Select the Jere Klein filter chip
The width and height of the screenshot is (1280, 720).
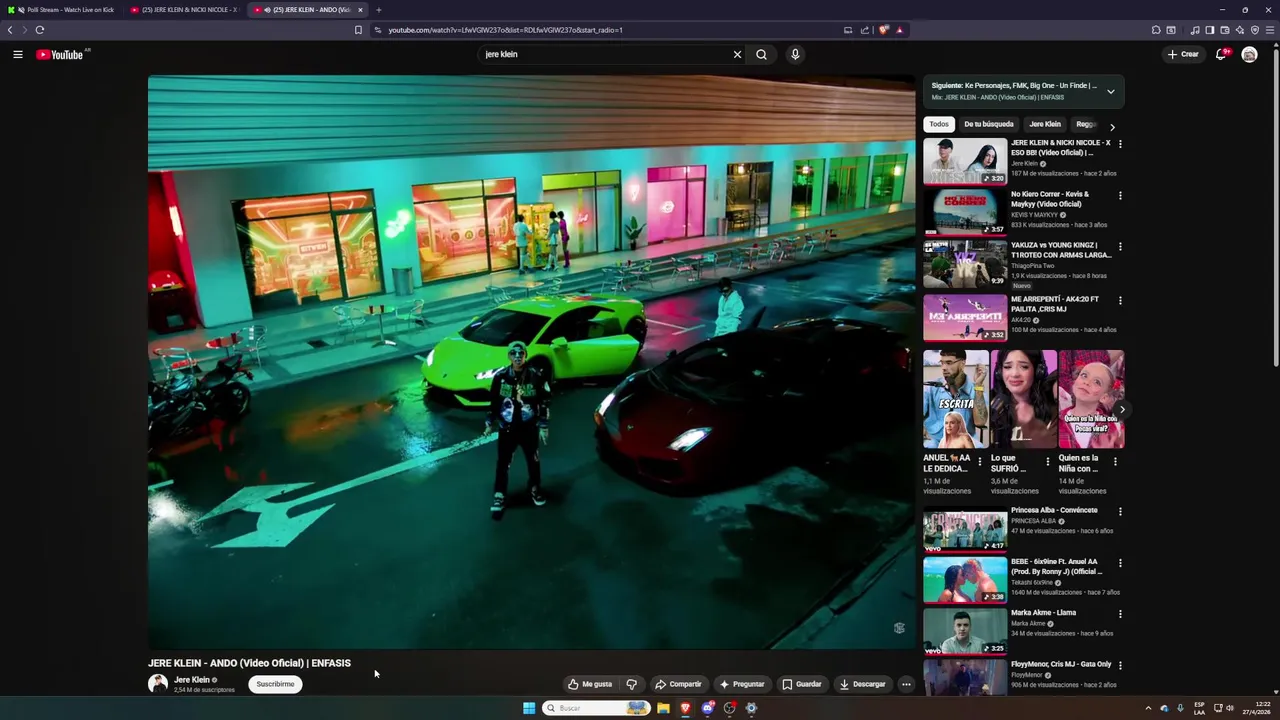click(x=1045, y=124)
